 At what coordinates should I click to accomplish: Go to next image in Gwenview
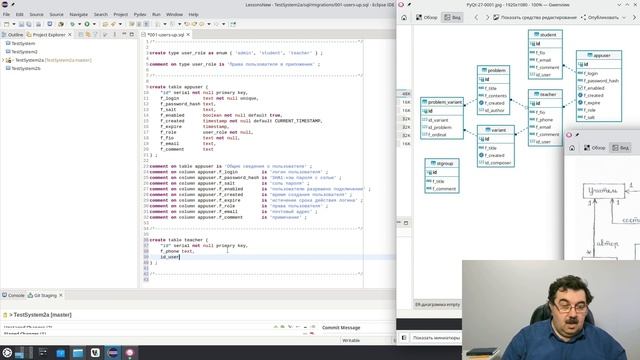(x=487, y=18)
